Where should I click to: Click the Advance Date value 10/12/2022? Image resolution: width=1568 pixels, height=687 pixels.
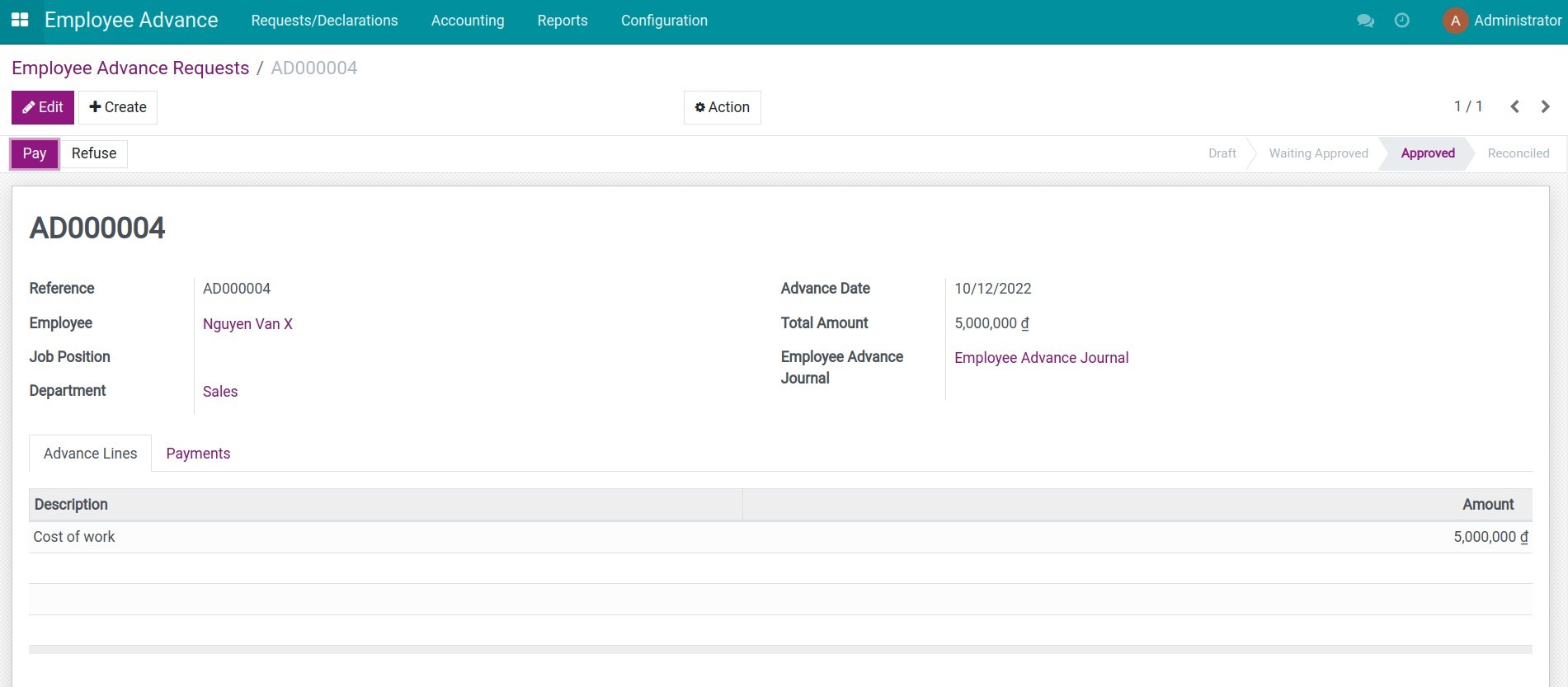click(993, 289)
